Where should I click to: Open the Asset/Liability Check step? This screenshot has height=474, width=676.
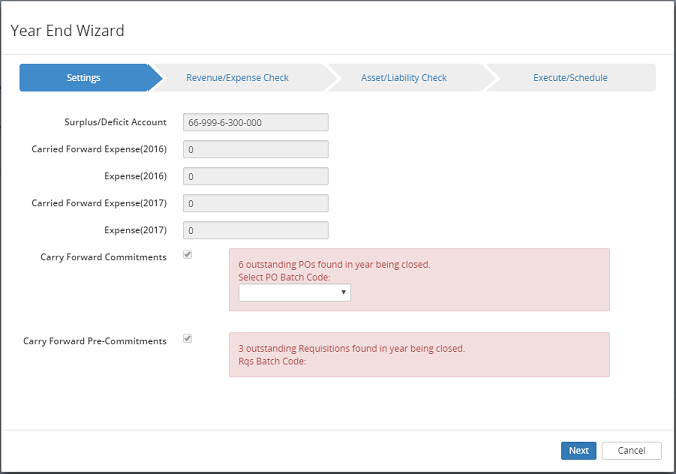pyautogui.click(x=404, y=78)
